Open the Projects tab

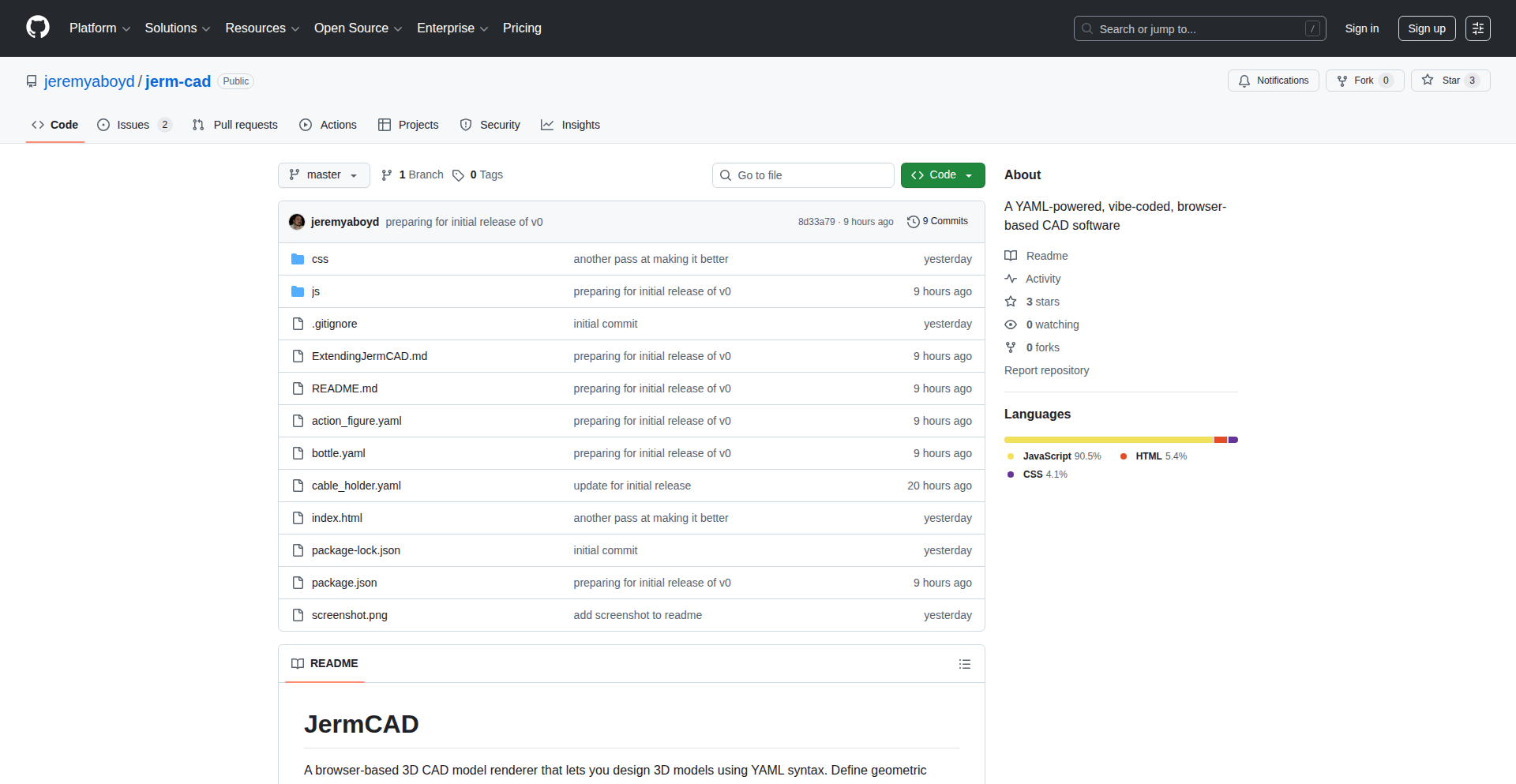(408, 125)
